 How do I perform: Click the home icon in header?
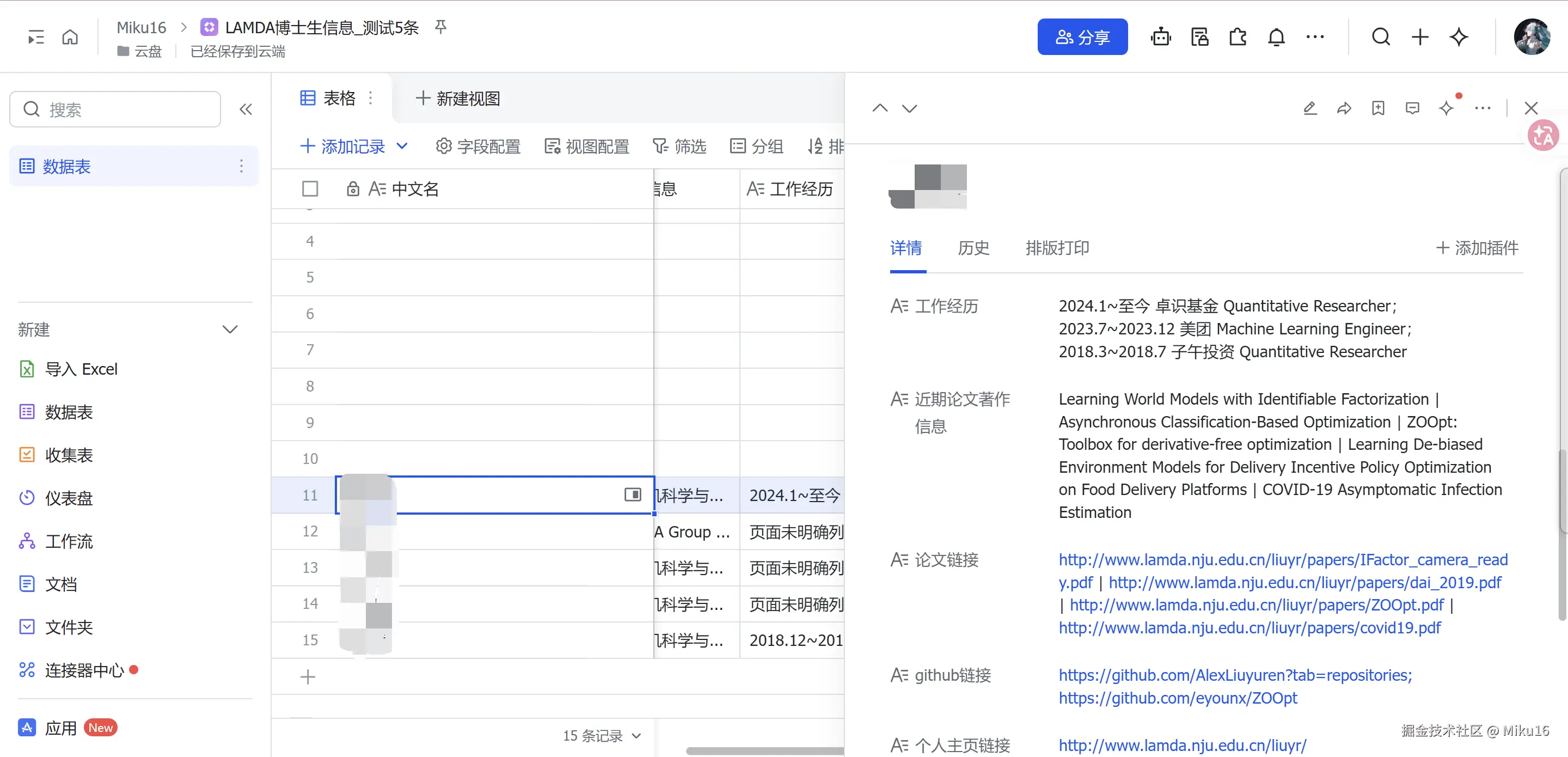click(x=70, y=37)
